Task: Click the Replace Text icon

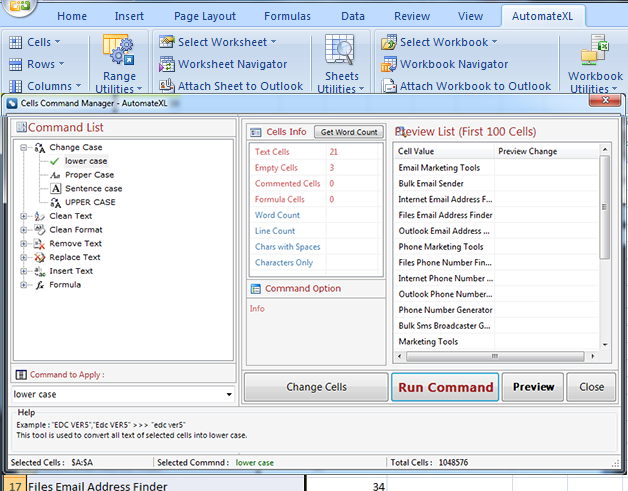Action: coord(39,258)
